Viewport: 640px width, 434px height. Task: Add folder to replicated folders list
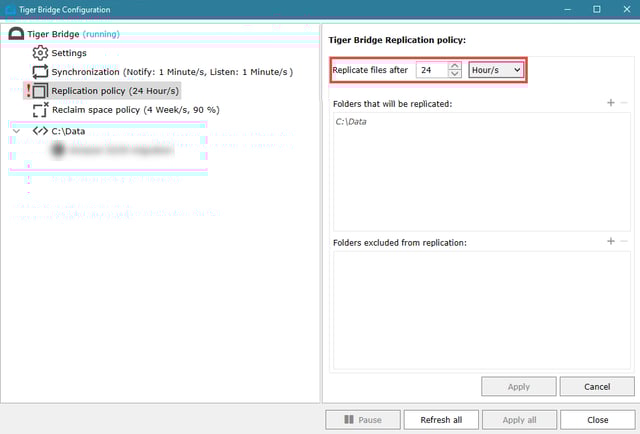(611, 103)
